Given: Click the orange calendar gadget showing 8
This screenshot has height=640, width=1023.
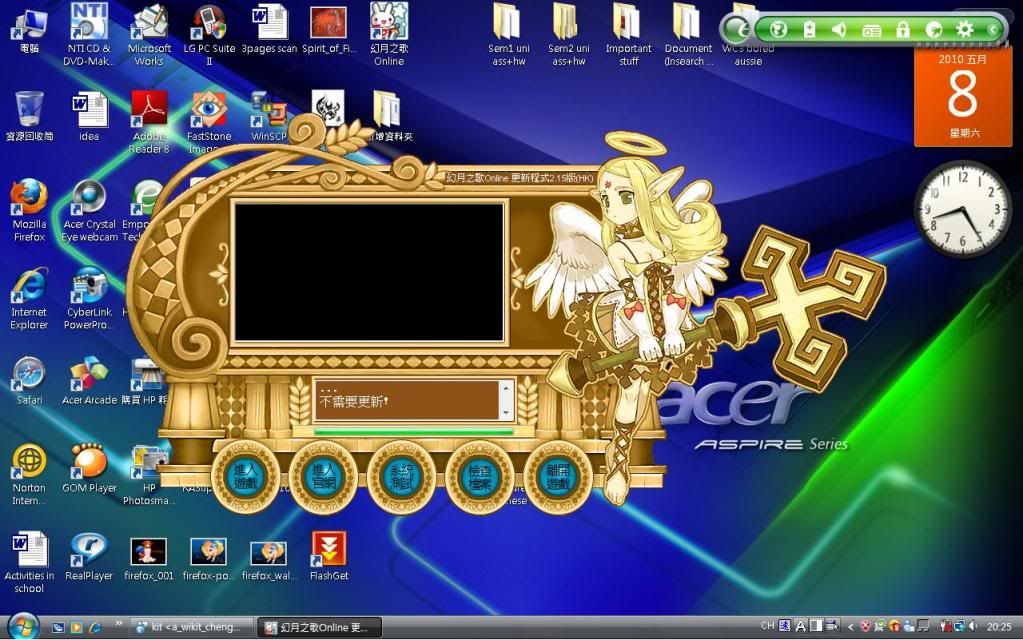Looking at the screenshot, I should pyautogui.click(x=963, y=97).
